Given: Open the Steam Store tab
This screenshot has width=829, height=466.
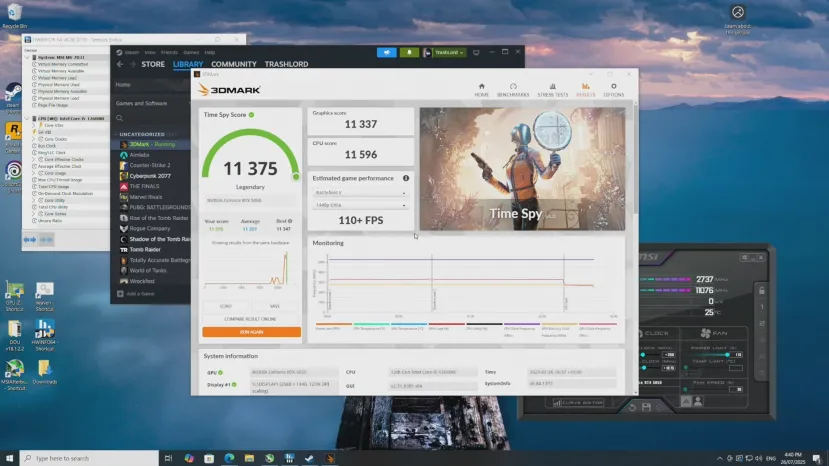Looking at the screenshot, I should [153, 64].
